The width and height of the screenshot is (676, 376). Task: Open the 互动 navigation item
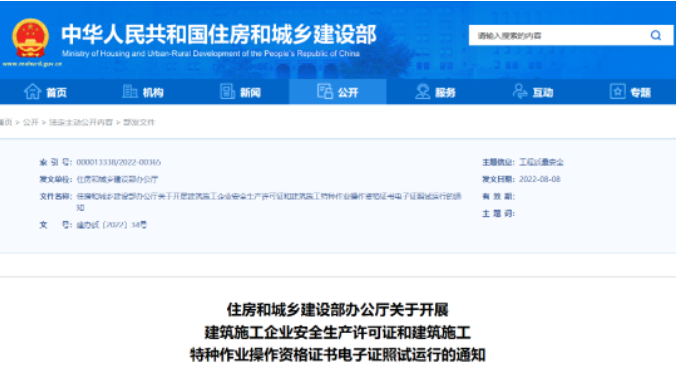[543, 93]
